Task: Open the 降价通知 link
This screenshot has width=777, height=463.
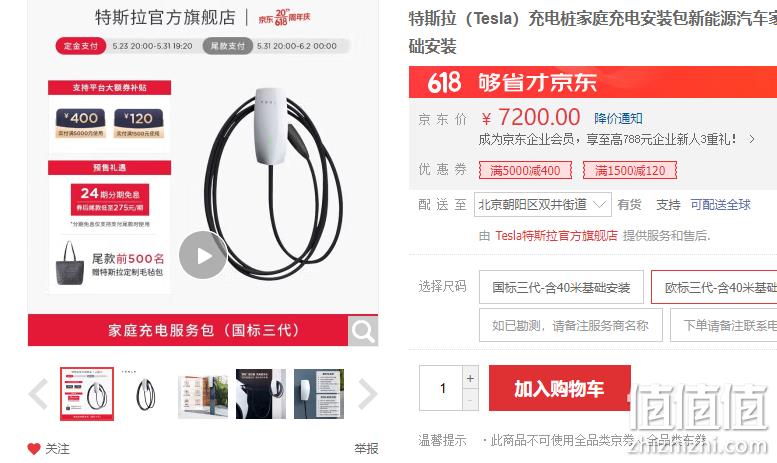Action: pos(618,118)
